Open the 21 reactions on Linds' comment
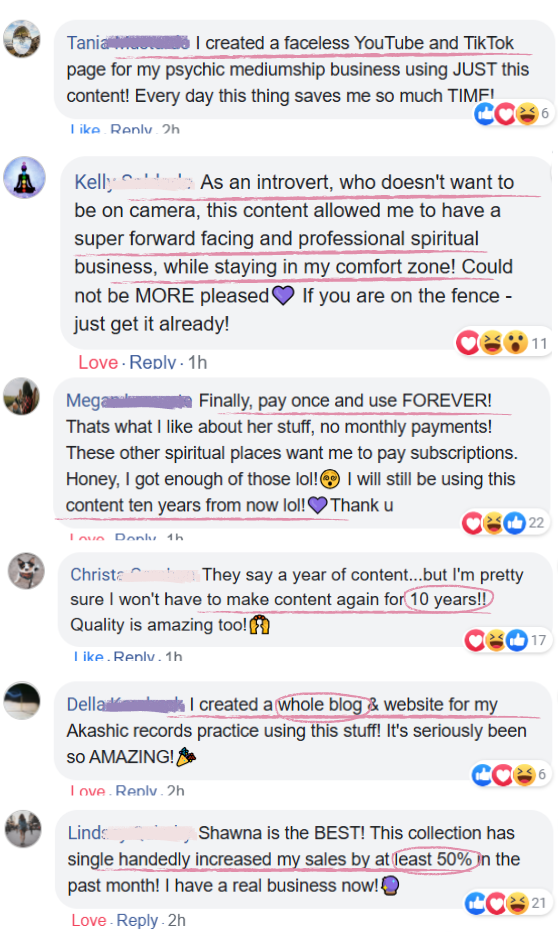Viewport: 558px width, 950px height. (507, 903)
